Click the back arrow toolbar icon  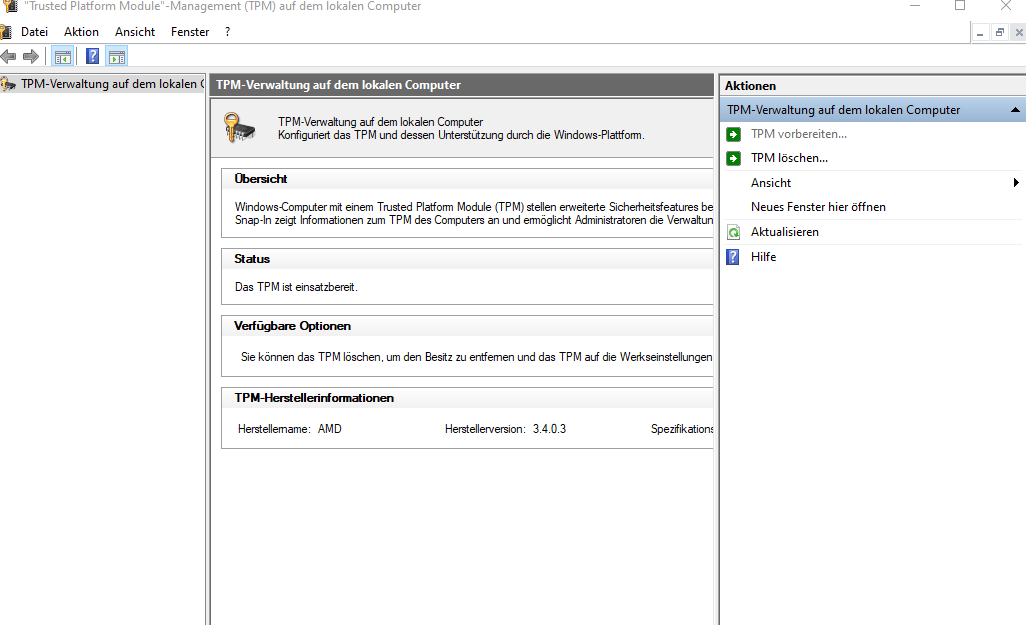tap(9, 57)
